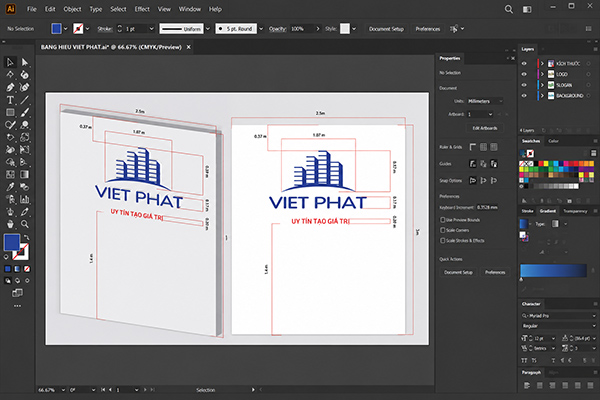The image size is (600, 400).
Task: Select the Symbol Sprayer tool
Action: (10, 199)
